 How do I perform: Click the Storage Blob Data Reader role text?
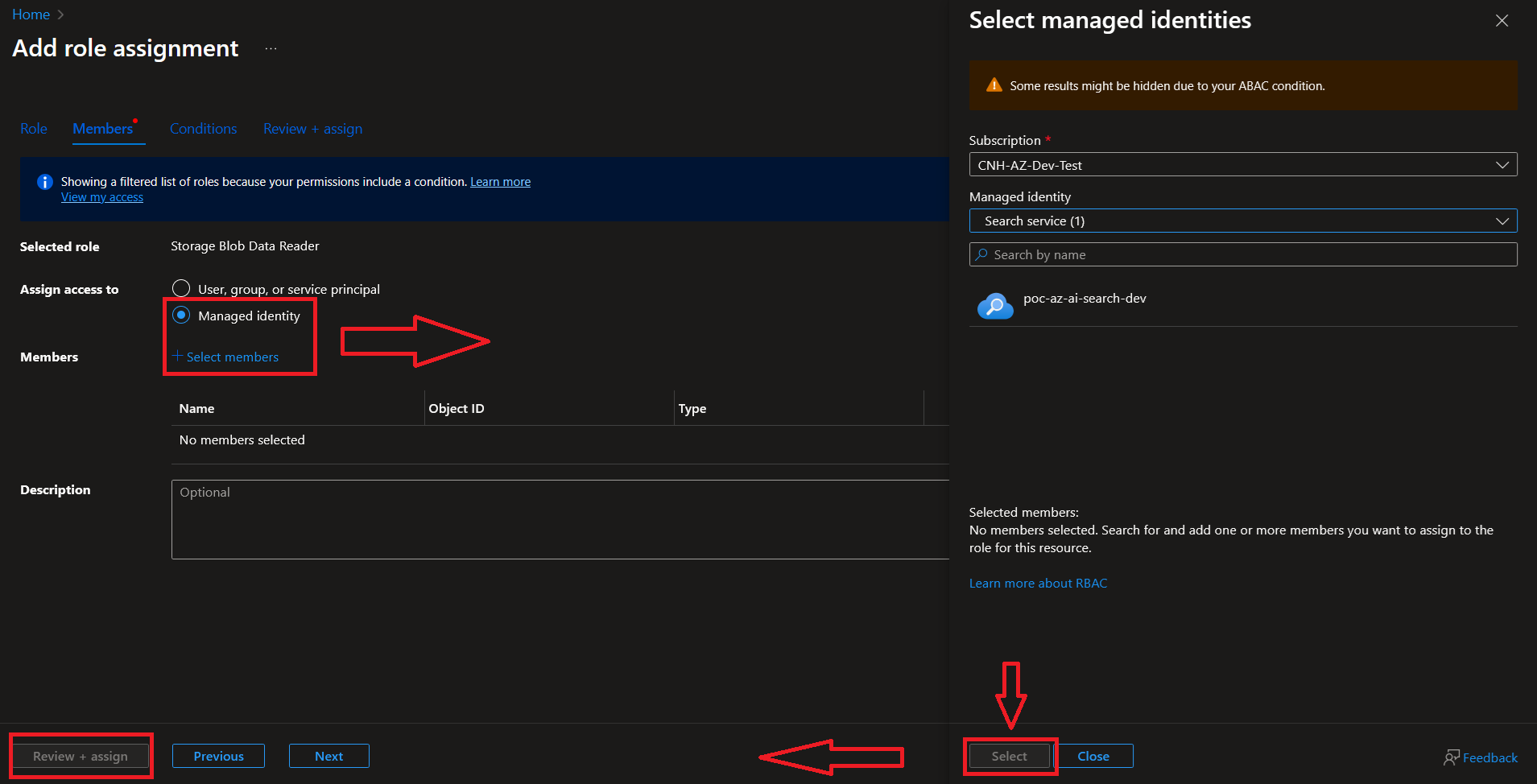tap(245, 246)
